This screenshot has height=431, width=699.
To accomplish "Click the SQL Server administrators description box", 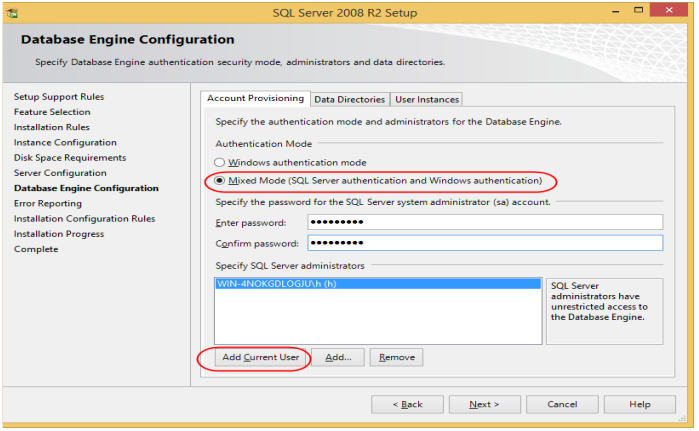I will (604, 311).
